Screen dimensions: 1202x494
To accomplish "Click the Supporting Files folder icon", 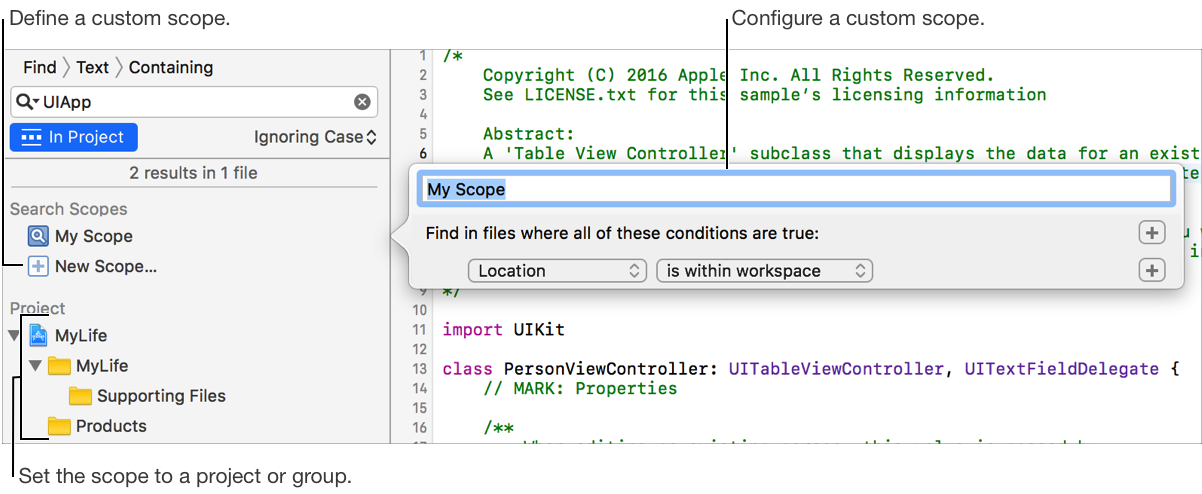I will coord(81,396).
